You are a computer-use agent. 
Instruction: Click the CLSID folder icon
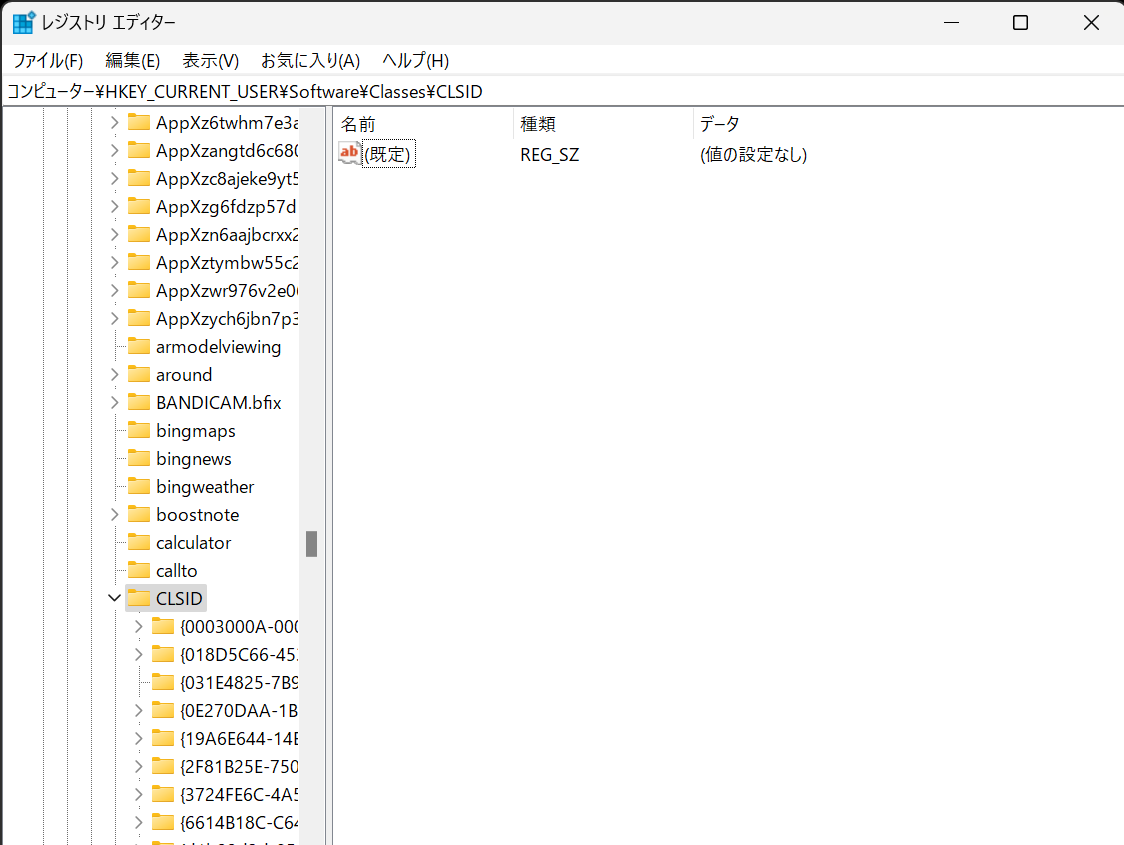pyautogui.click(x=138, y=598)
